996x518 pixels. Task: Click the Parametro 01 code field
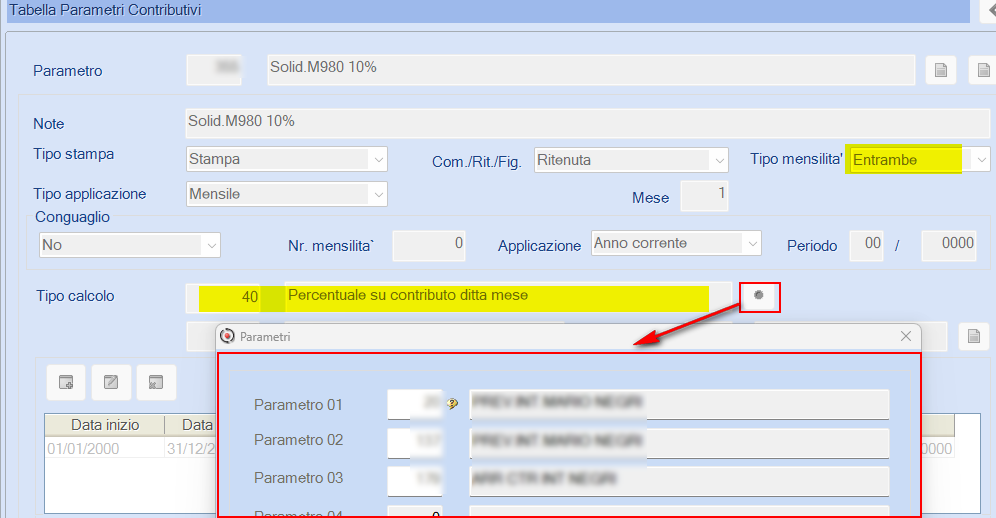point(415,404)
